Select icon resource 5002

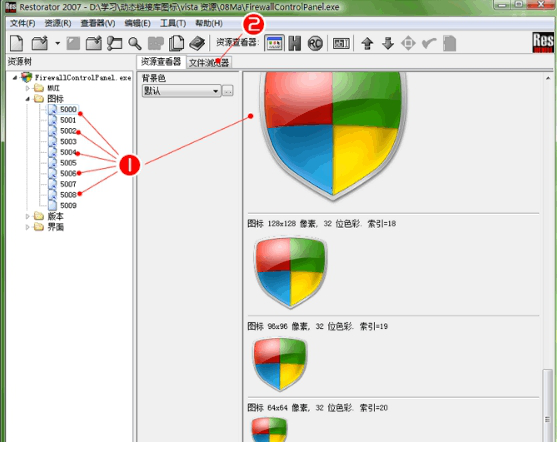(68, 131)
